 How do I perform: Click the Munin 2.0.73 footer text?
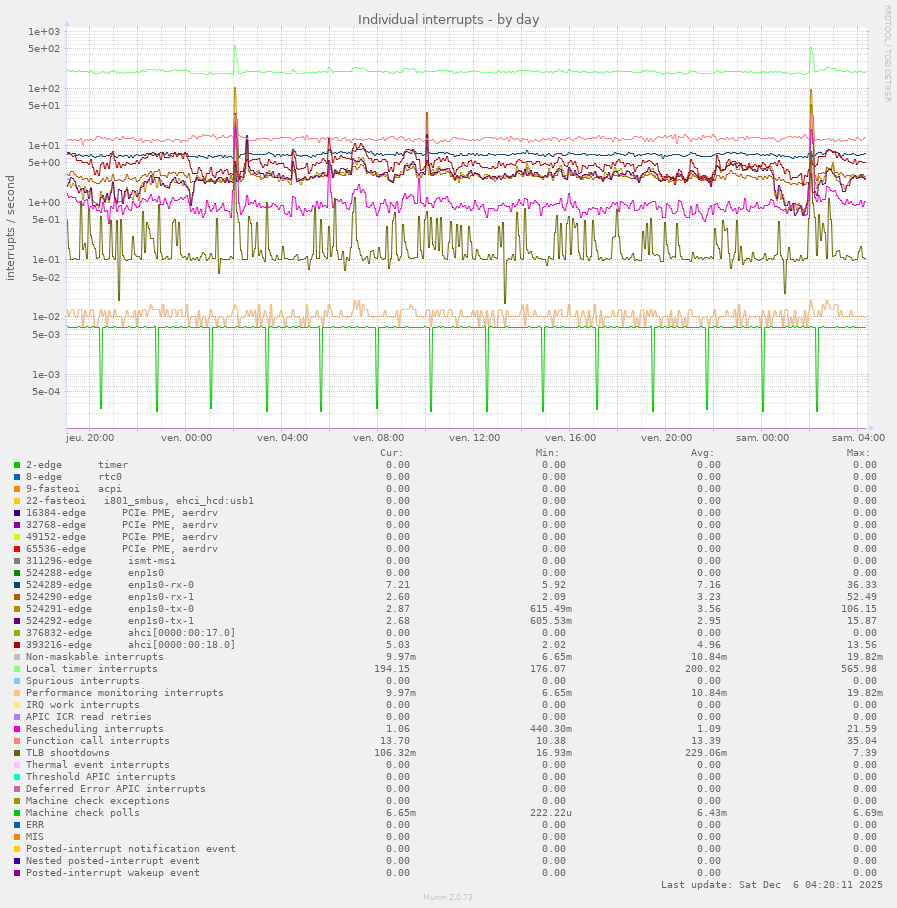pyautogui.click(x=448, y=898)
